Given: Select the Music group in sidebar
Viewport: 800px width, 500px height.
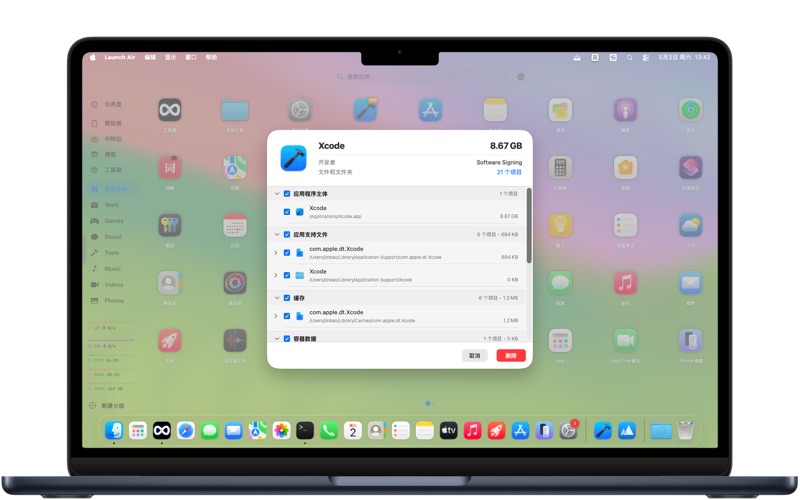Looking at the screenshot, I should (106, 269).
